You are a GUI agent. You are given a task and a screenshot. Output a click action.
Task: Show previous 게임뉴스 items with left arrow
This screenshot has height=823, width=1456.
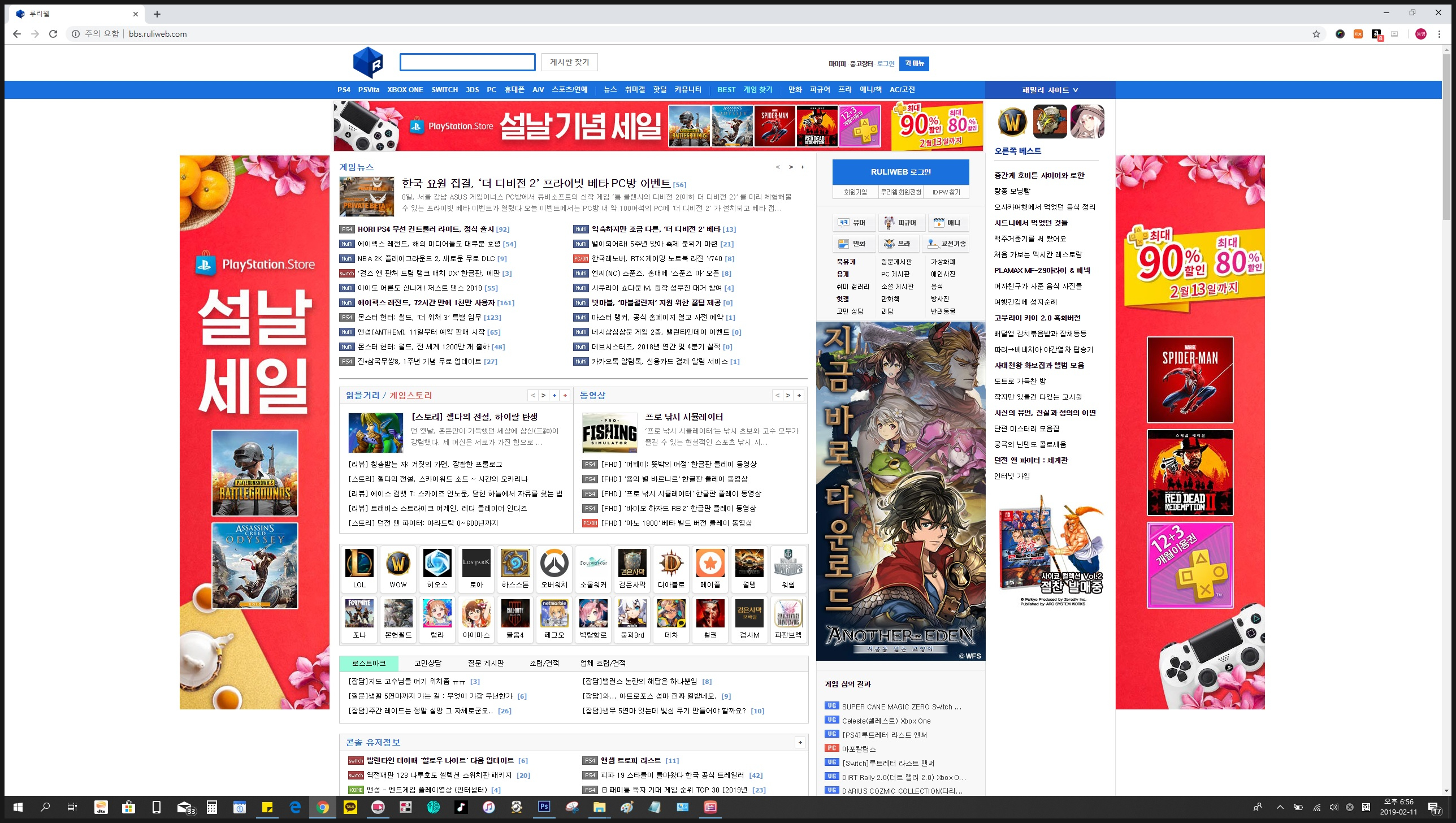pos(778,167)
